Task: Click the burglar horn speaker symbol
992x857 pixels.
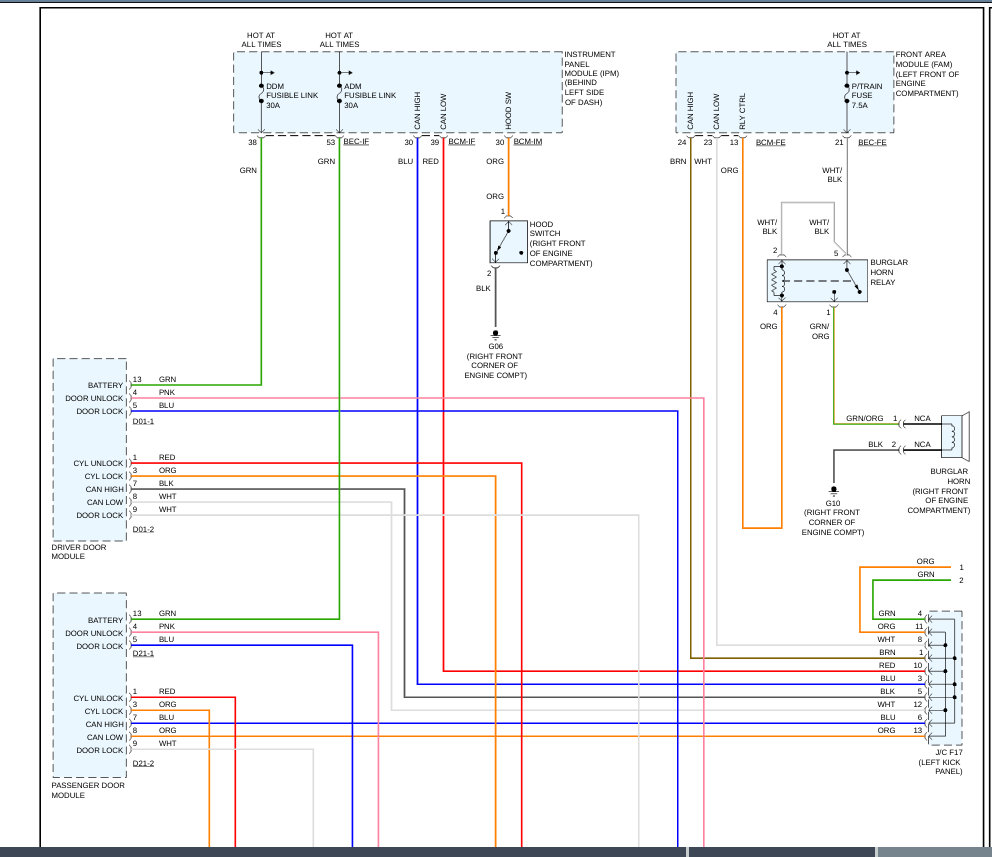Action: (x=955, y=436)
